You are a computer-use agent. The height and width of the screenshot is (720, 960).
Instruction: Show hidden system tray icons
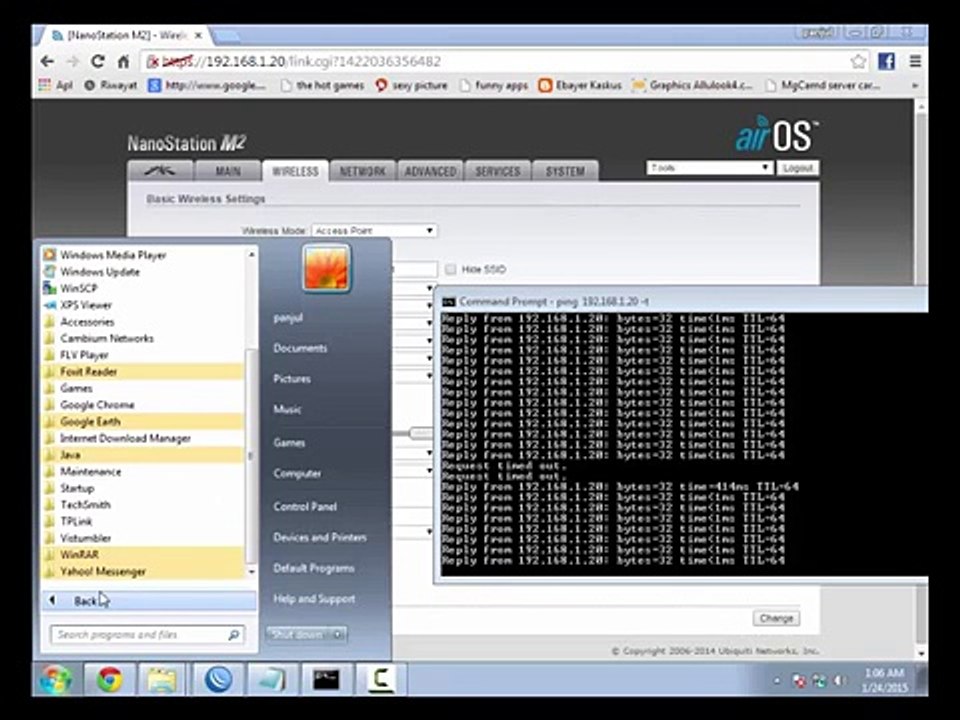[x=777, y=680]
